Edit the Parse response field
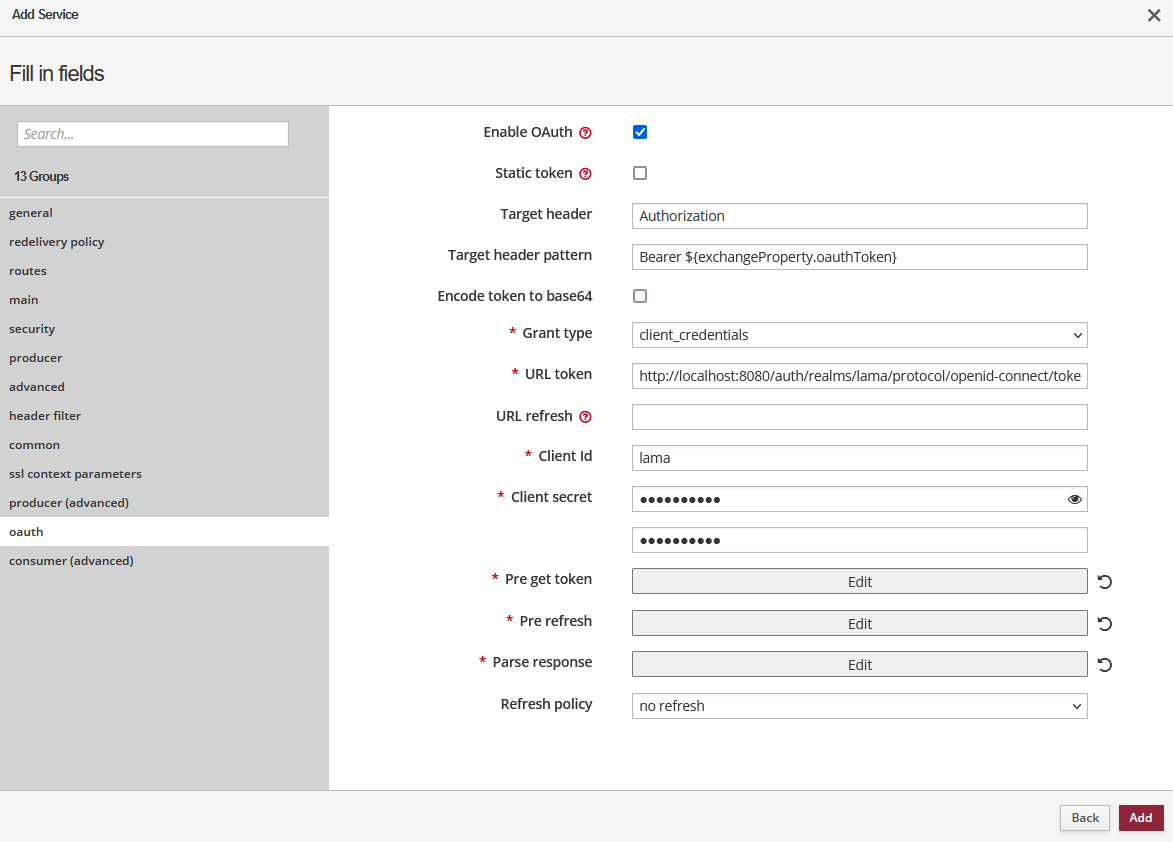 (x=859, y=663)
